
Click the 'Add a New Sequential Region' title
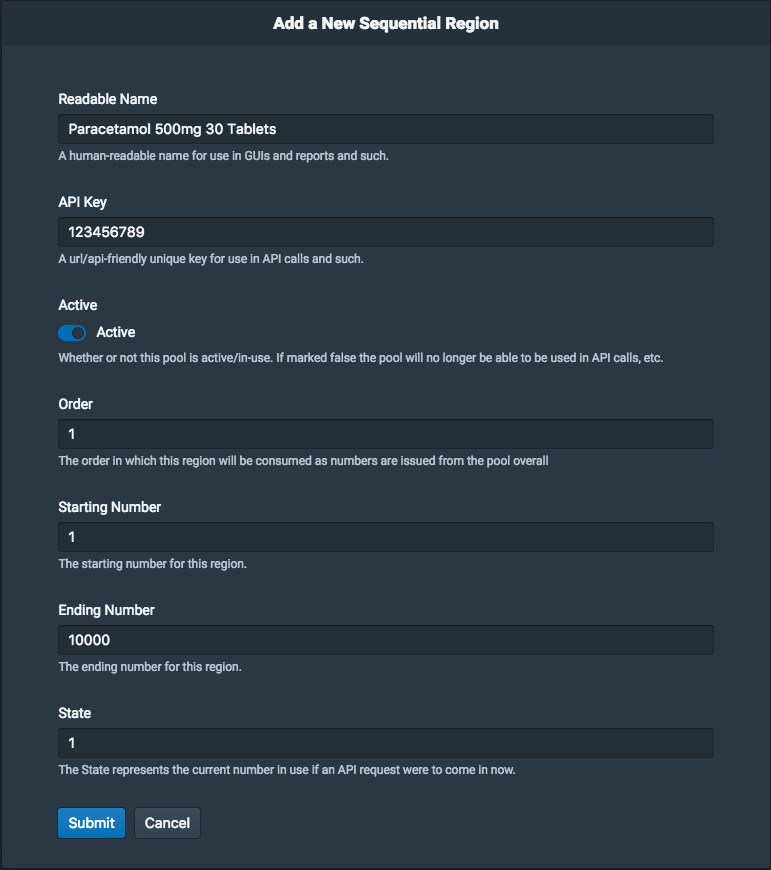click(x=386, y=23)
